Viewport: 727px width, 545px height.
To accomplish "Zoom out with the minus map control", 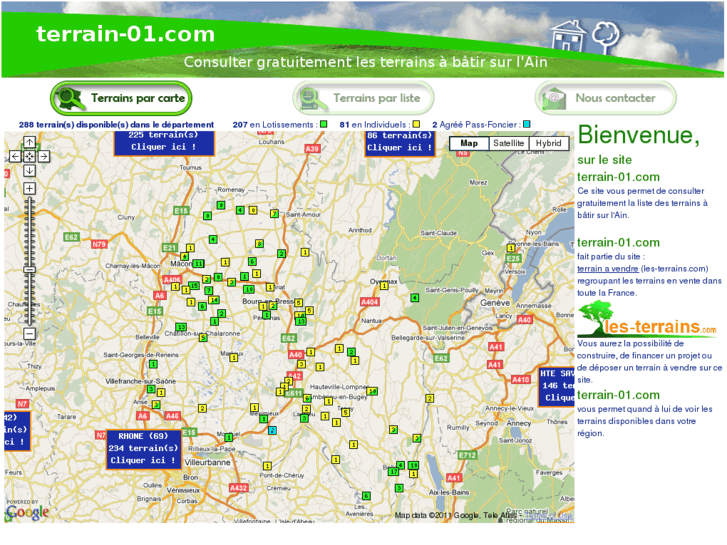I will pyautogui.click(x=29, y=333).
